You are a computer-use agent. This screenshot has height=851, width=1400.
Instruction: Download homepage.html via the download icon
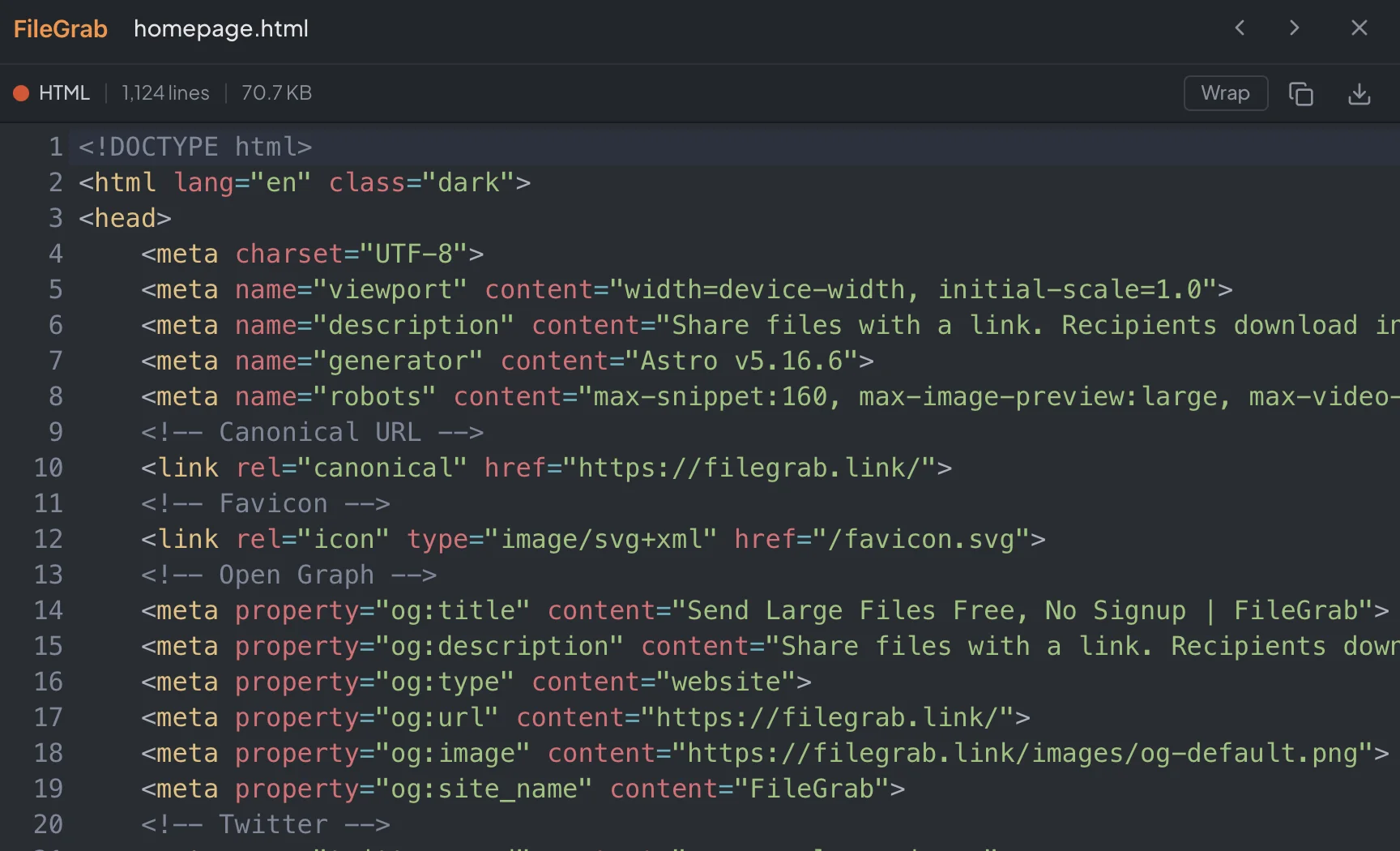(x=1359, y=93)
